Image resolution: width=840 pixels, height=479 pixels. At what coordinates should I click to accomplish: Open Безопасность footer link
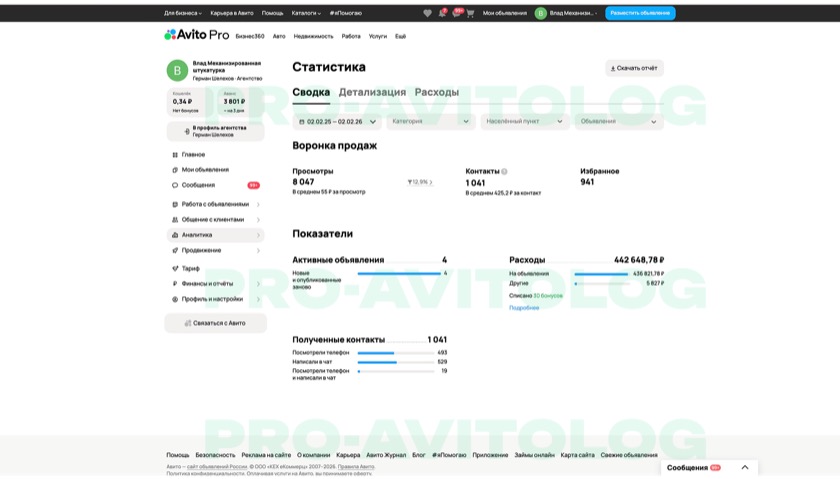coord(215,455)
